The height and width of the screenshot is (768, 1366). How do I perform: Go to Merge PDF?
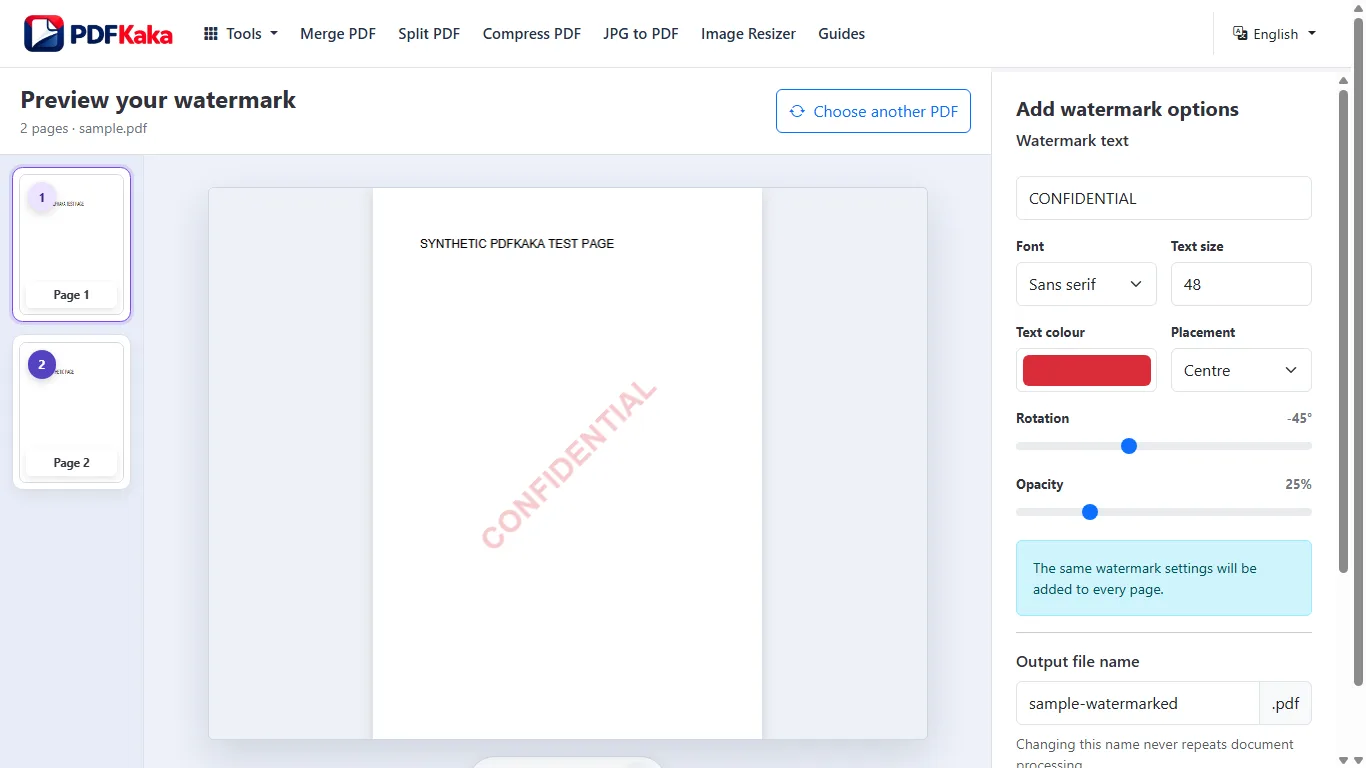[x=338, y=34]
